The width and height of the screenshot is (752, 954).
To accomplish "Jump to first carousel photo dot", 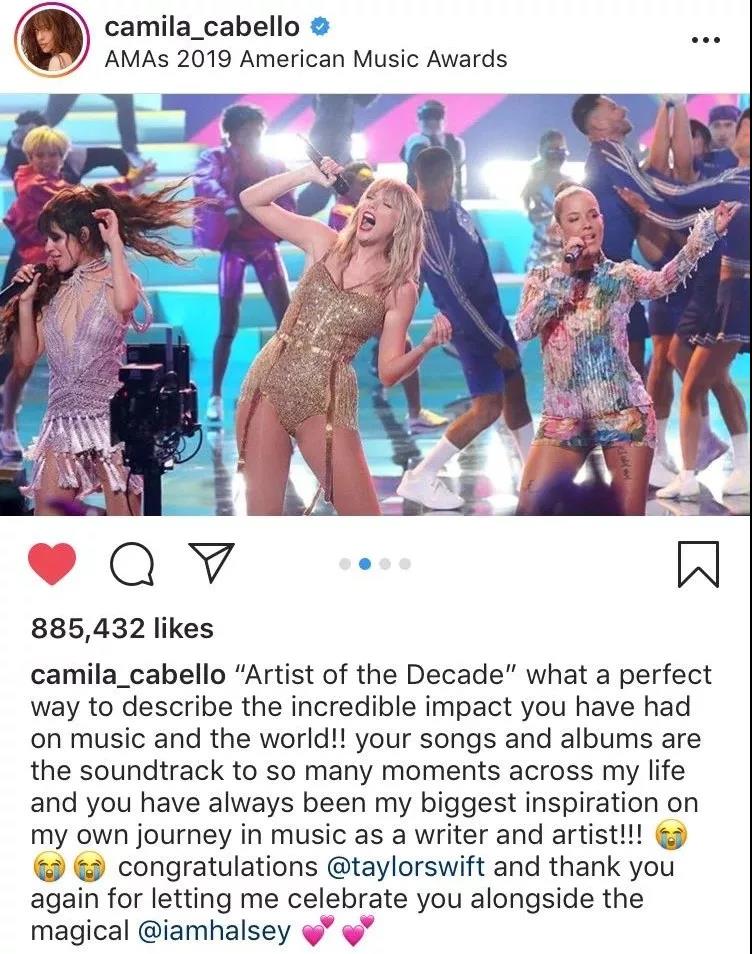I will point(345,564).
